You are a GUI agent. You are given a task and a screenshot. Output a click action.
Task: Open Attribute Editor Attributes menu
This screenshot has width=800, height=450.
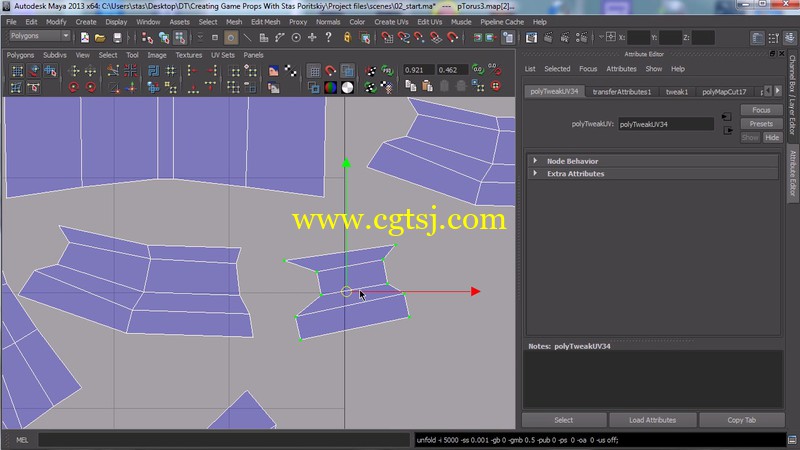(621, 69)
